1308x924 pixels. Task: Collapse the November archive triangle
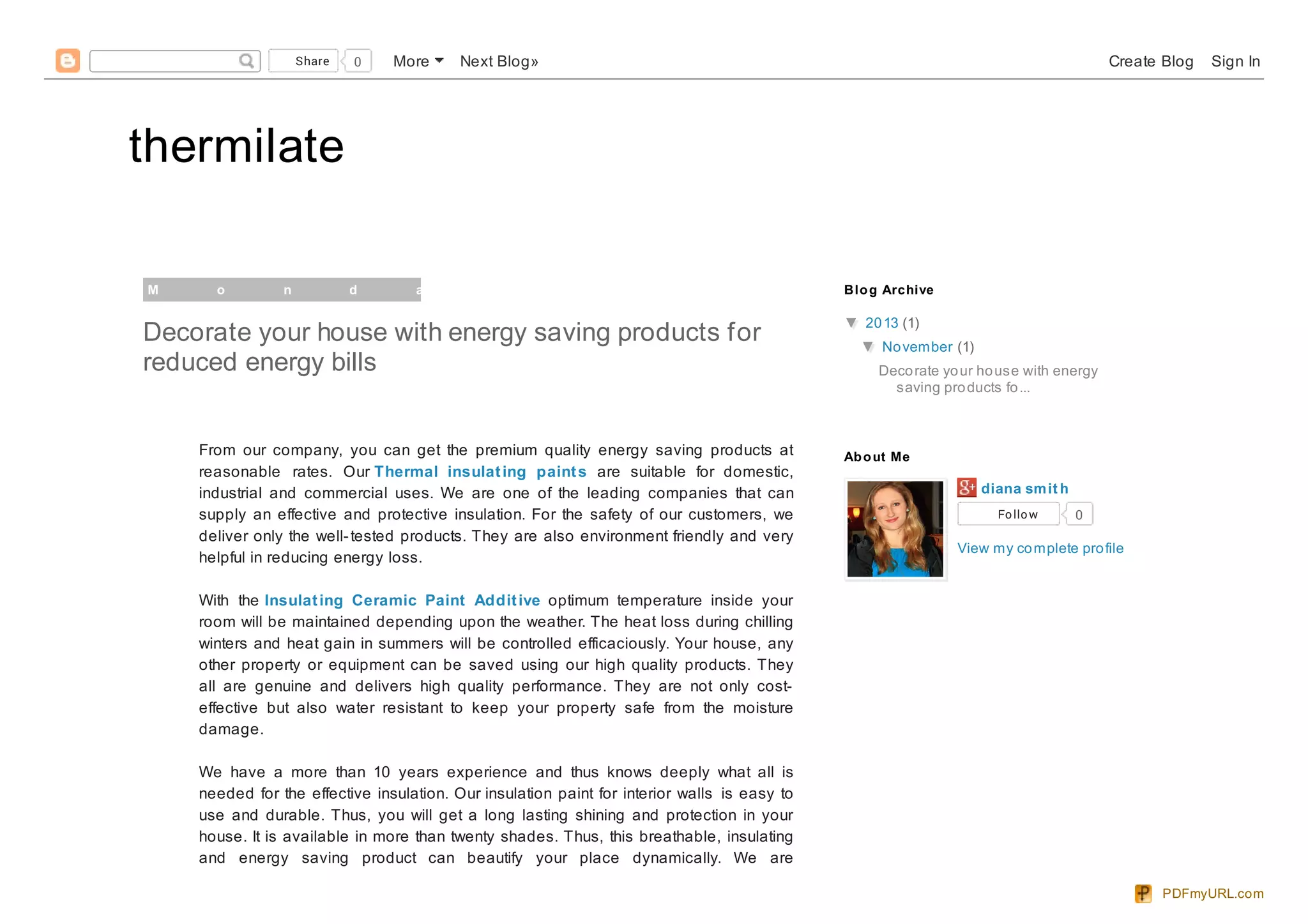point(868,347)
